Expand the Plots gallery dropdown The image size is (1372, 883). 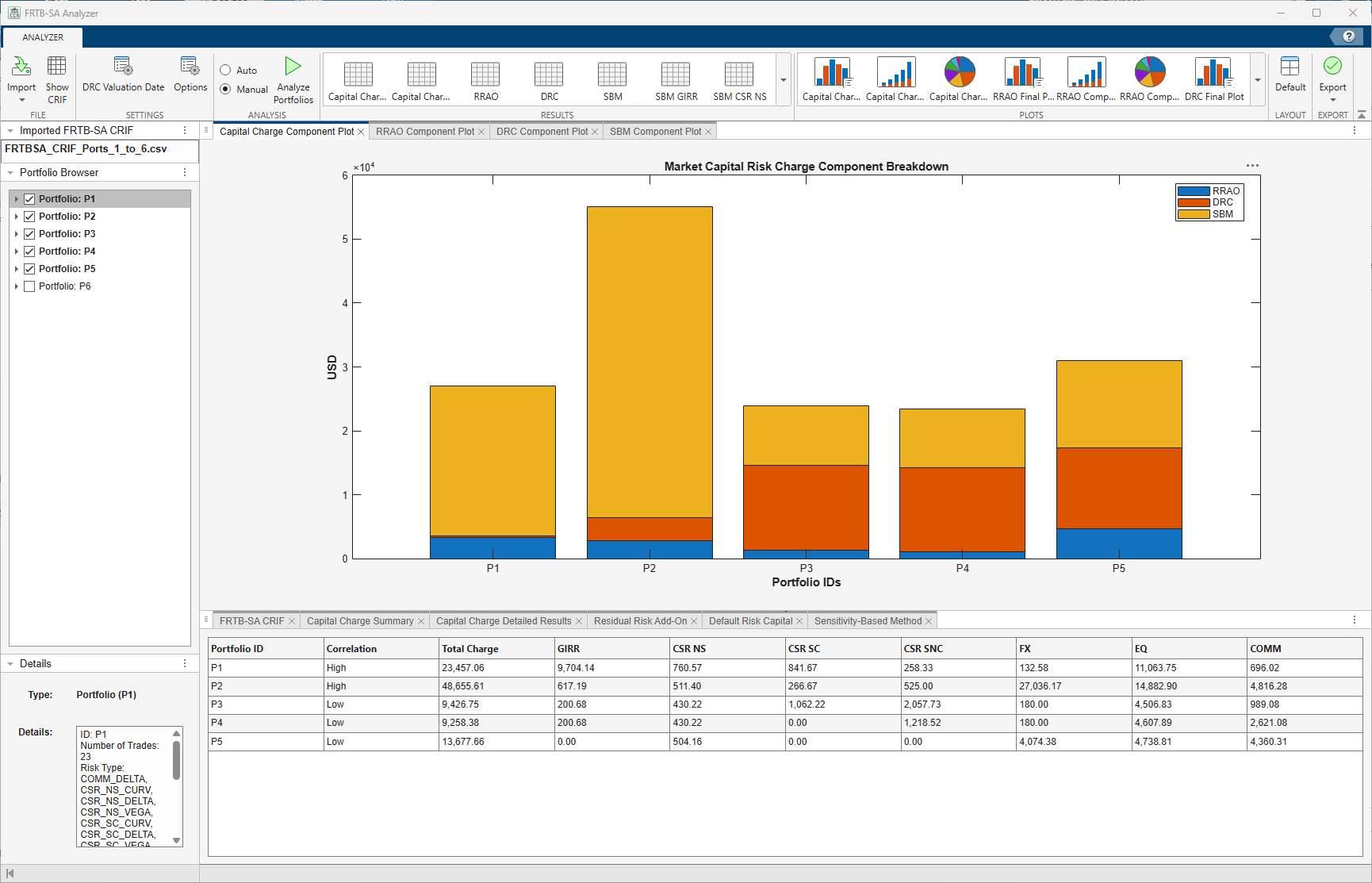click(1257, 80)
